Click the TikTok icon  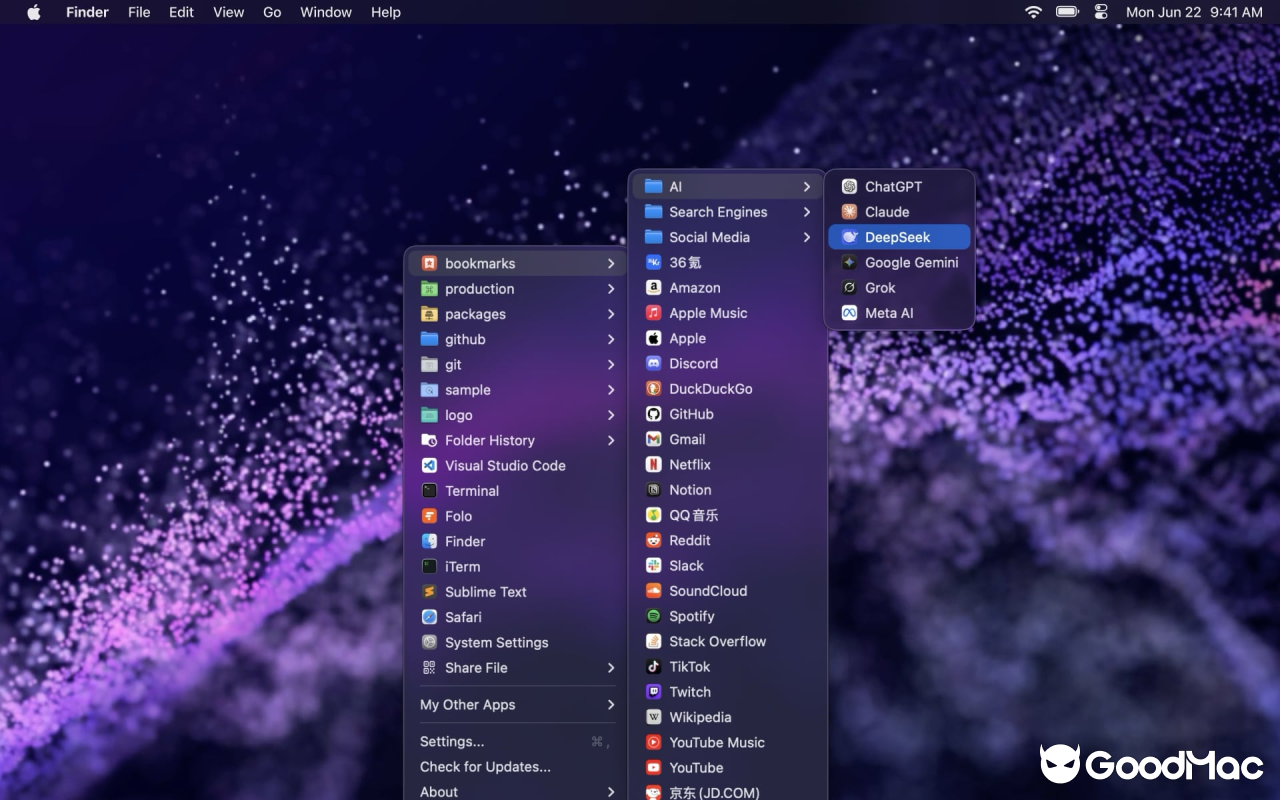pos(653,666)
